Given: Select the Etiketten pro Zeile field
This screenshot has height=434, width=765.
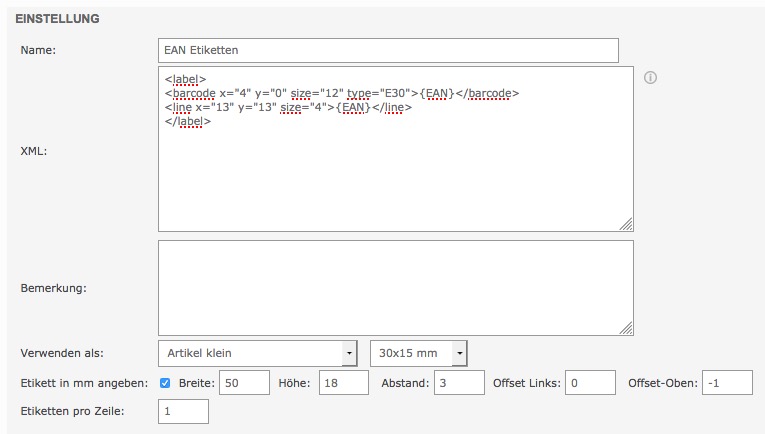Looking at the screenshot, I should (x=183, y=411).
